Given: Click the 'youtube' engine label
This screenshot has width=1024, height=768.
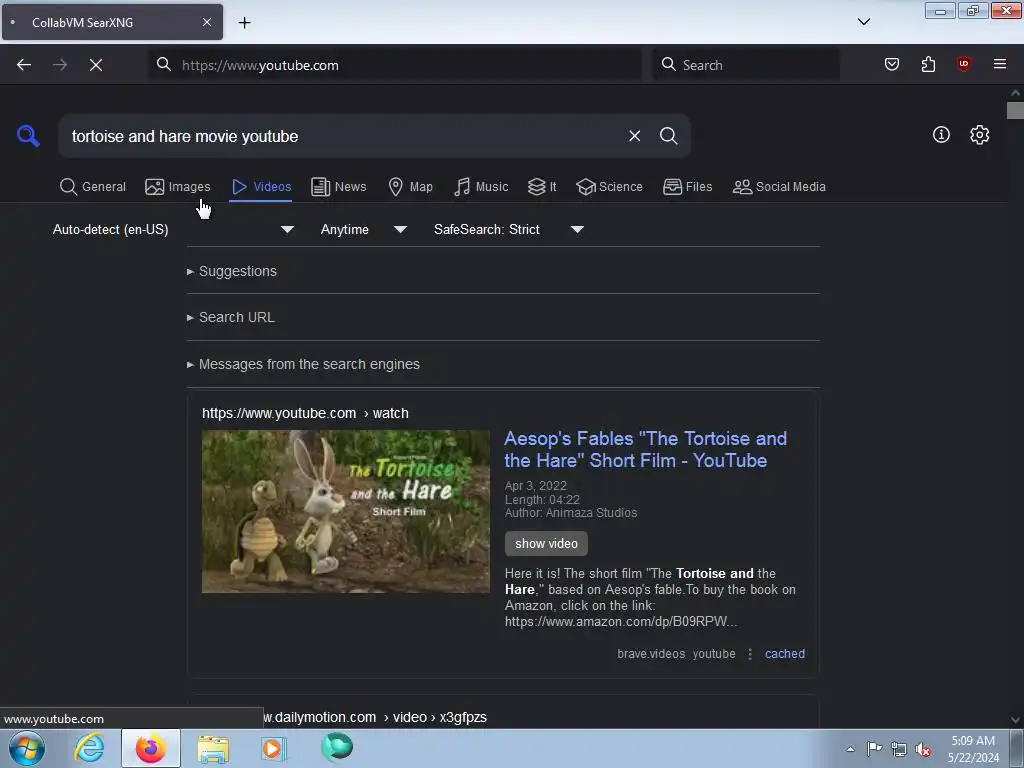Looking at the screenshot, I should 714,654.
